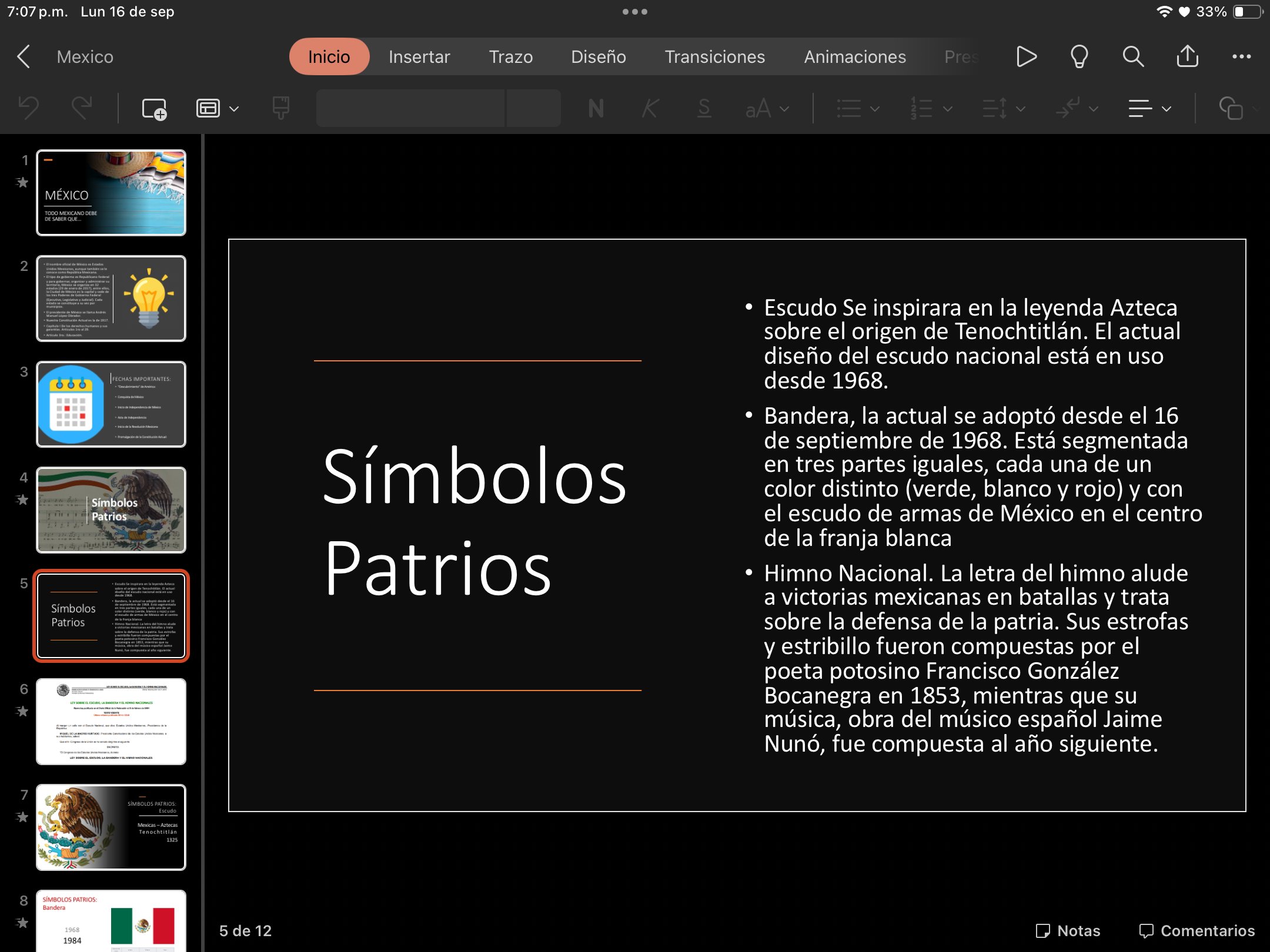The width and height of the screenshot is (1270, 952).
Task: Toggle underline S formatting
Action: click(x=704, y=109)
